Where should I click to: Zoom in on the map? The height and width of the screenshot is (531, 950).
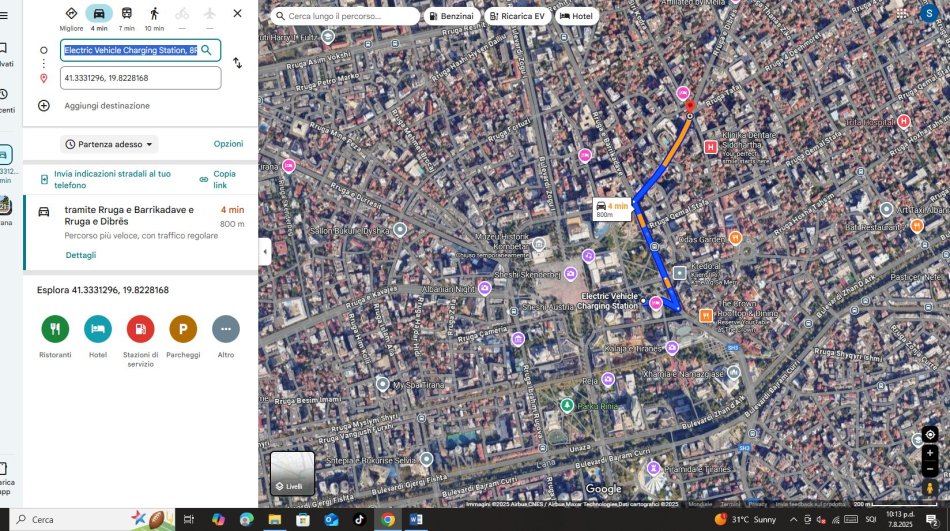click(930, 452)
